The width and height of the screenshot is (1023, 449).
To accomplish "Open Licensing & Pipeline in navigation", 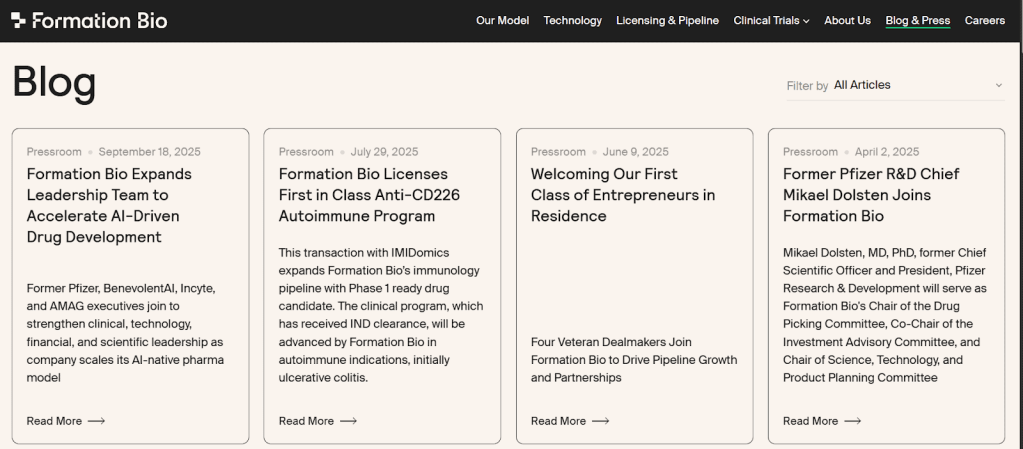I will tap(667, 20).
